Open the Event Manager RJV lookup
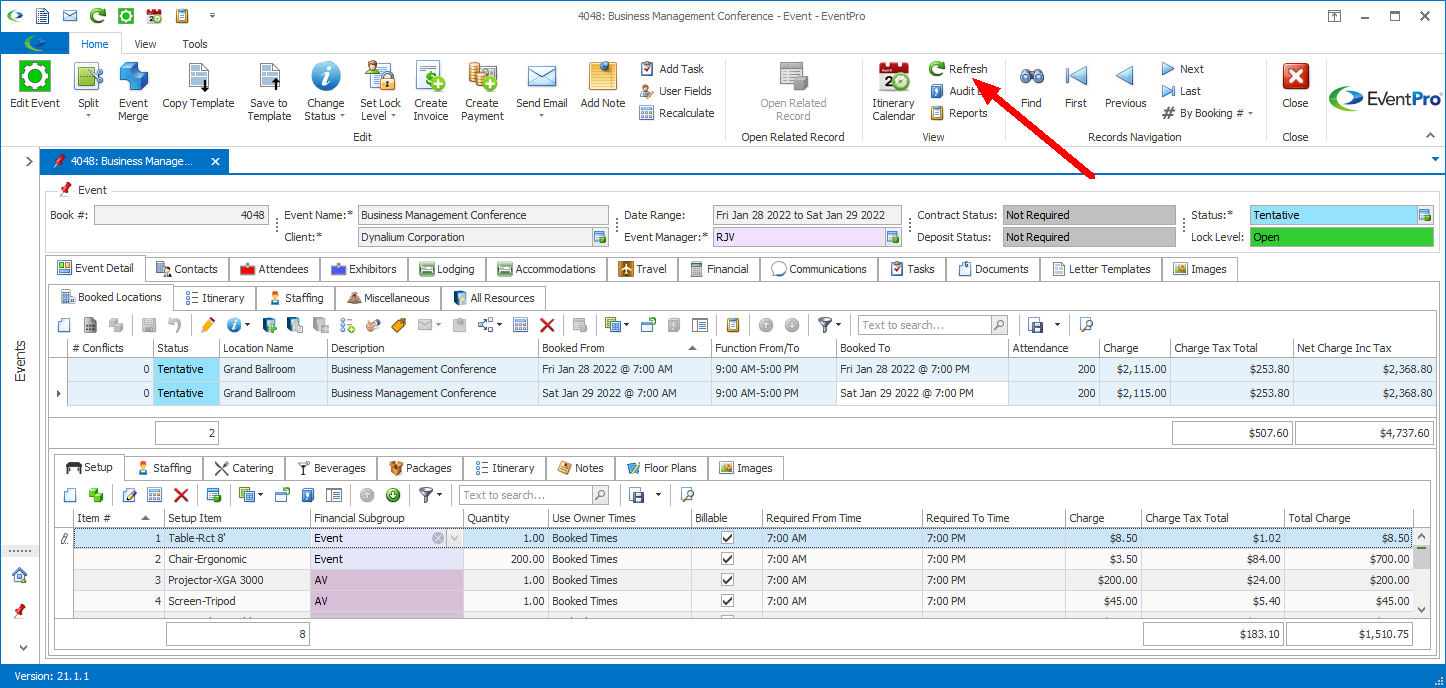 pos(893,237)
